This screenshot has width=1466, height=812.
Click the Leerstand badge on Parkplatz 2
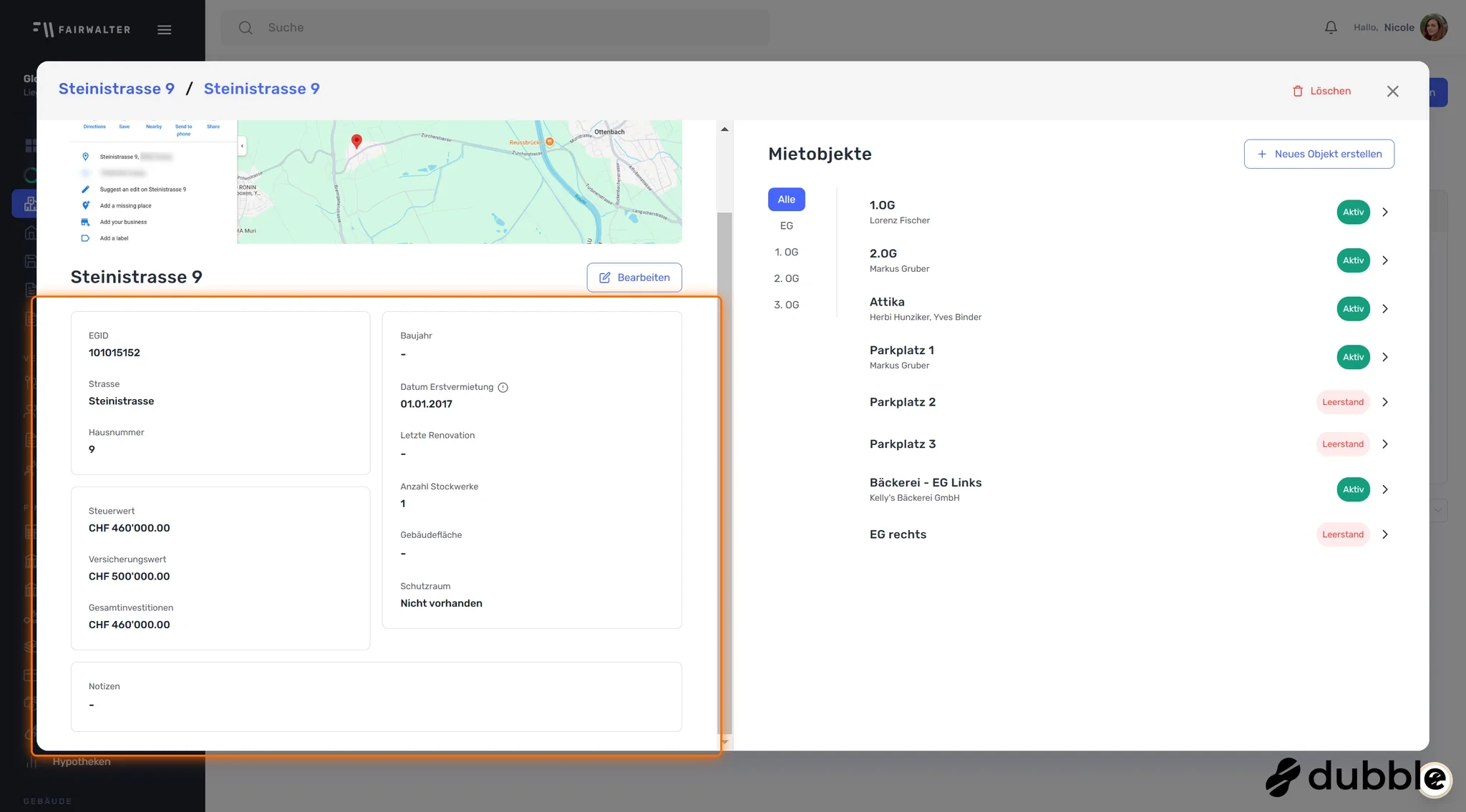1343,402
